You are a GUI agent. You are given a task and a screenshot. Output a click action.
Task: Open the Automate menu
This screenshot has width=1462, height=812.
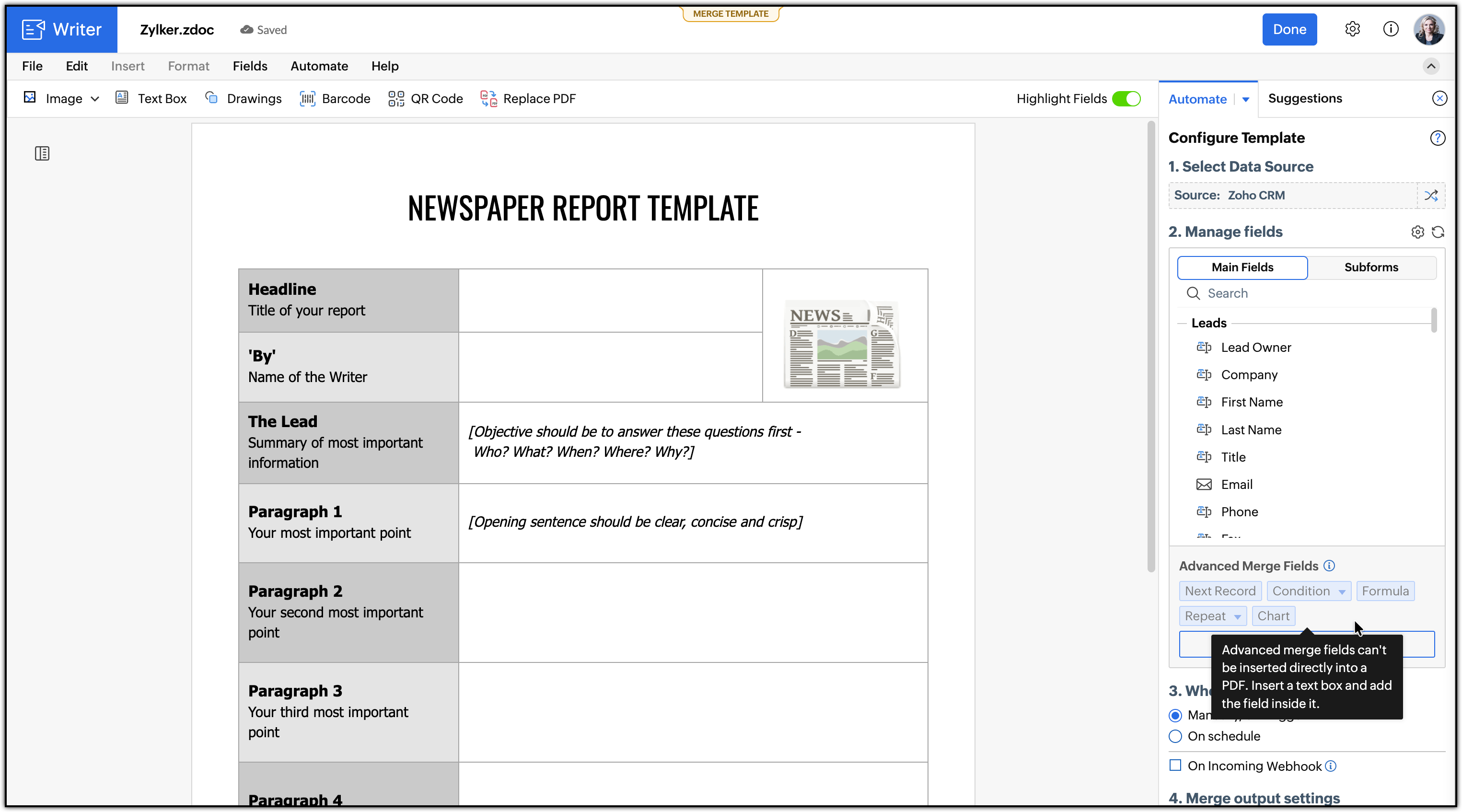coord(319,67)
